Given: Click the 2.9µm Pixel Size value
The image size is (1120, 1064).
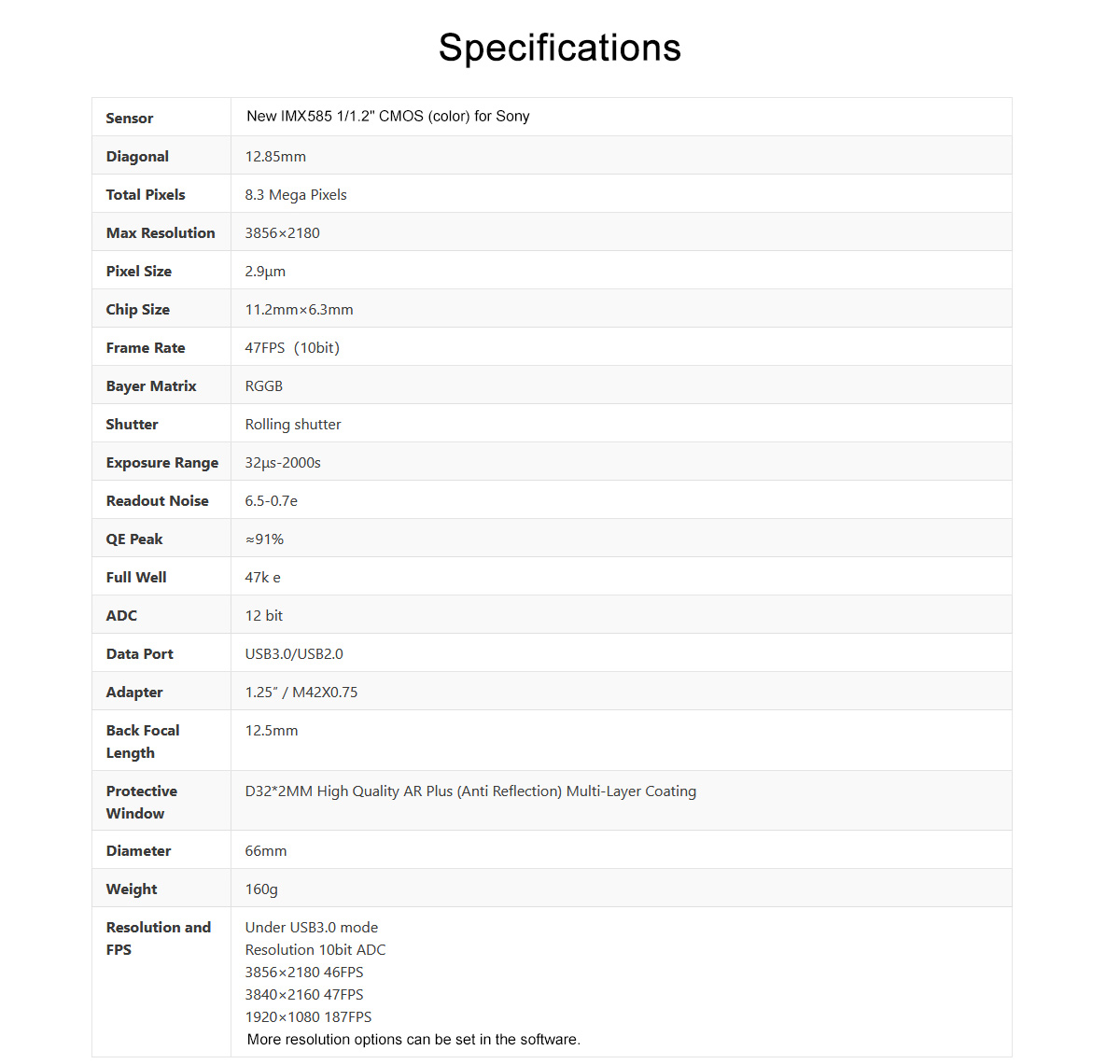Looking at the screenshot, I should point(265,272).
